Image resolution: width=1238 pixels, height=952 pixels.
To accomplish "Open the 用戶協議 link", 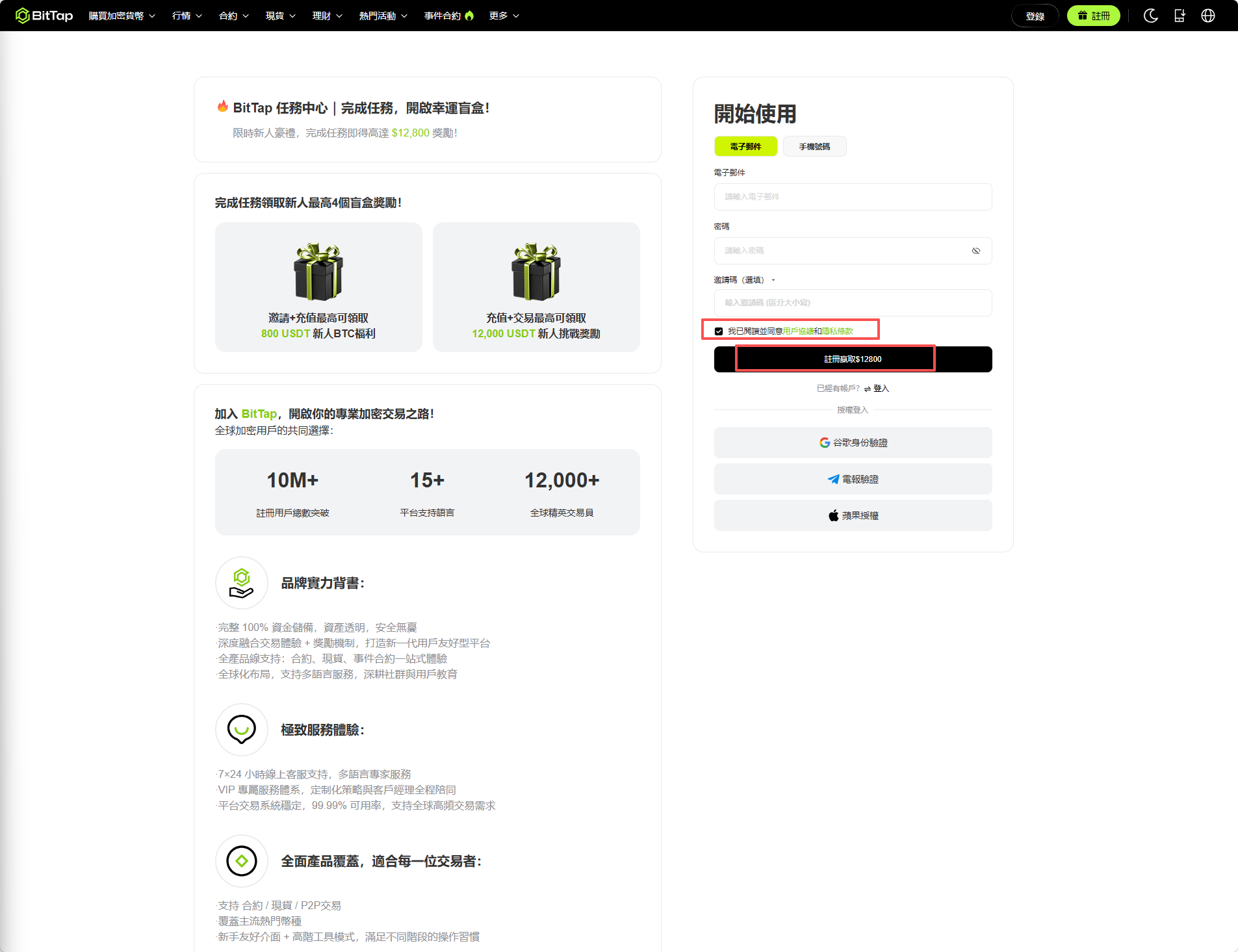I will (798, 331).
